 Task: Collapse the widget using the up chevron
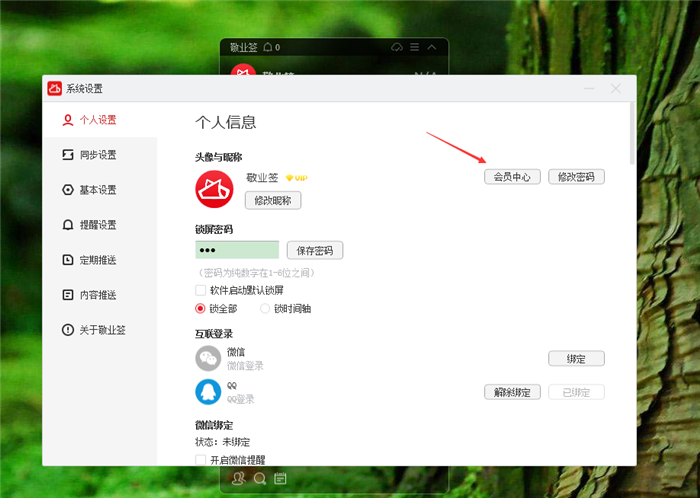tap(432, 47)
